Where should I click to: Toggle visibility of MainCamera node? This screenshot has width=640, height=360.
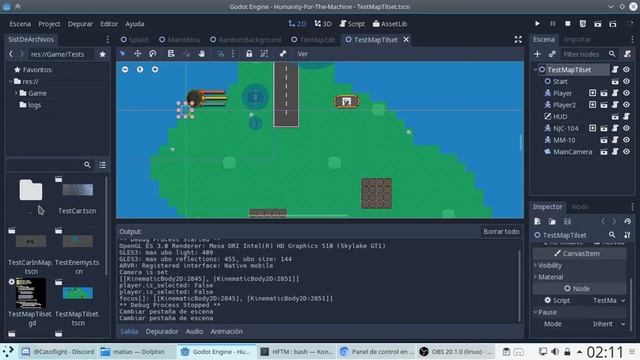(626, 151)
